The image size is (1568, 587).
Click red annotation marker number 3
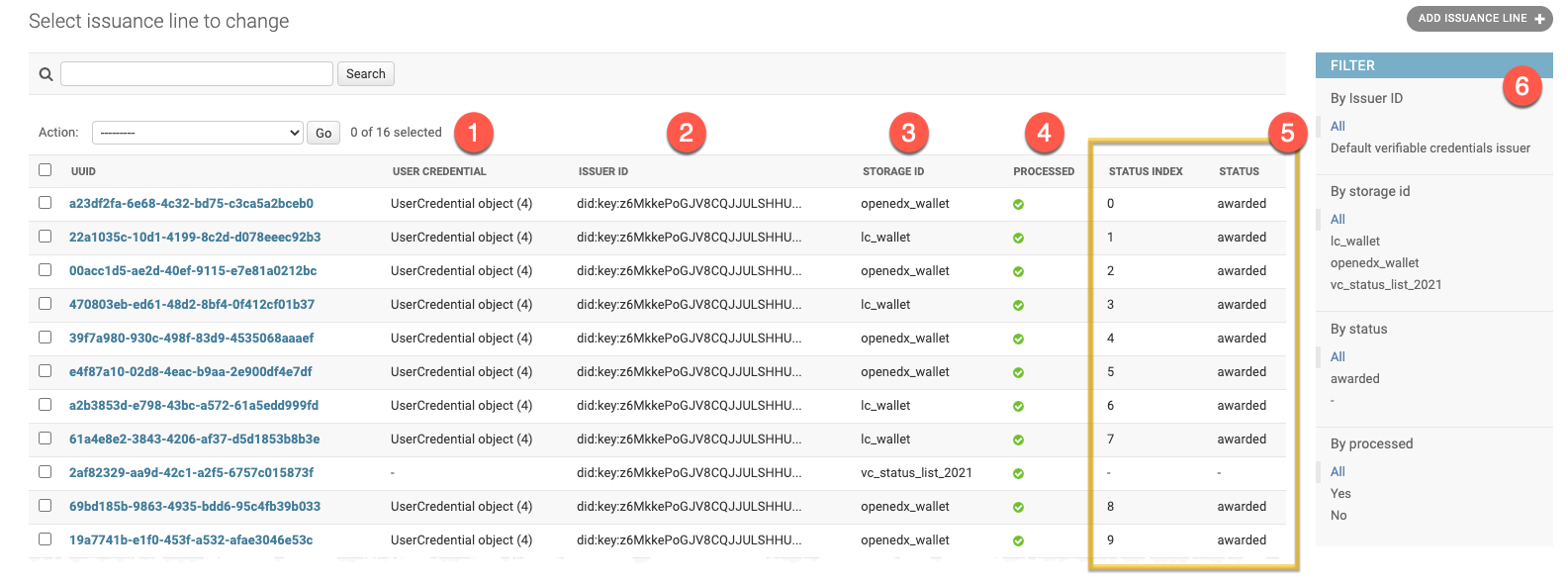[x=908, y=133]
